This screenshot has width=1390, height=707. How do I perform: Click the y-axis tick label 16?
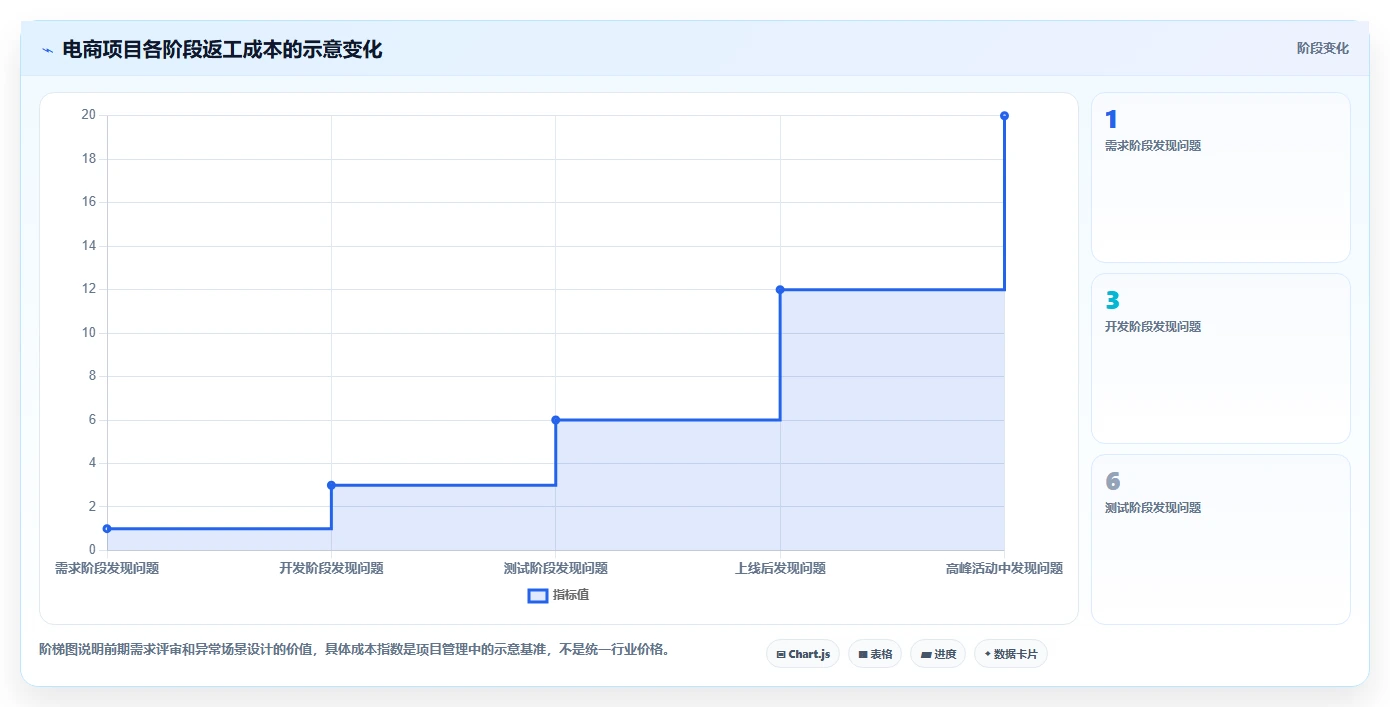point(89,202)
